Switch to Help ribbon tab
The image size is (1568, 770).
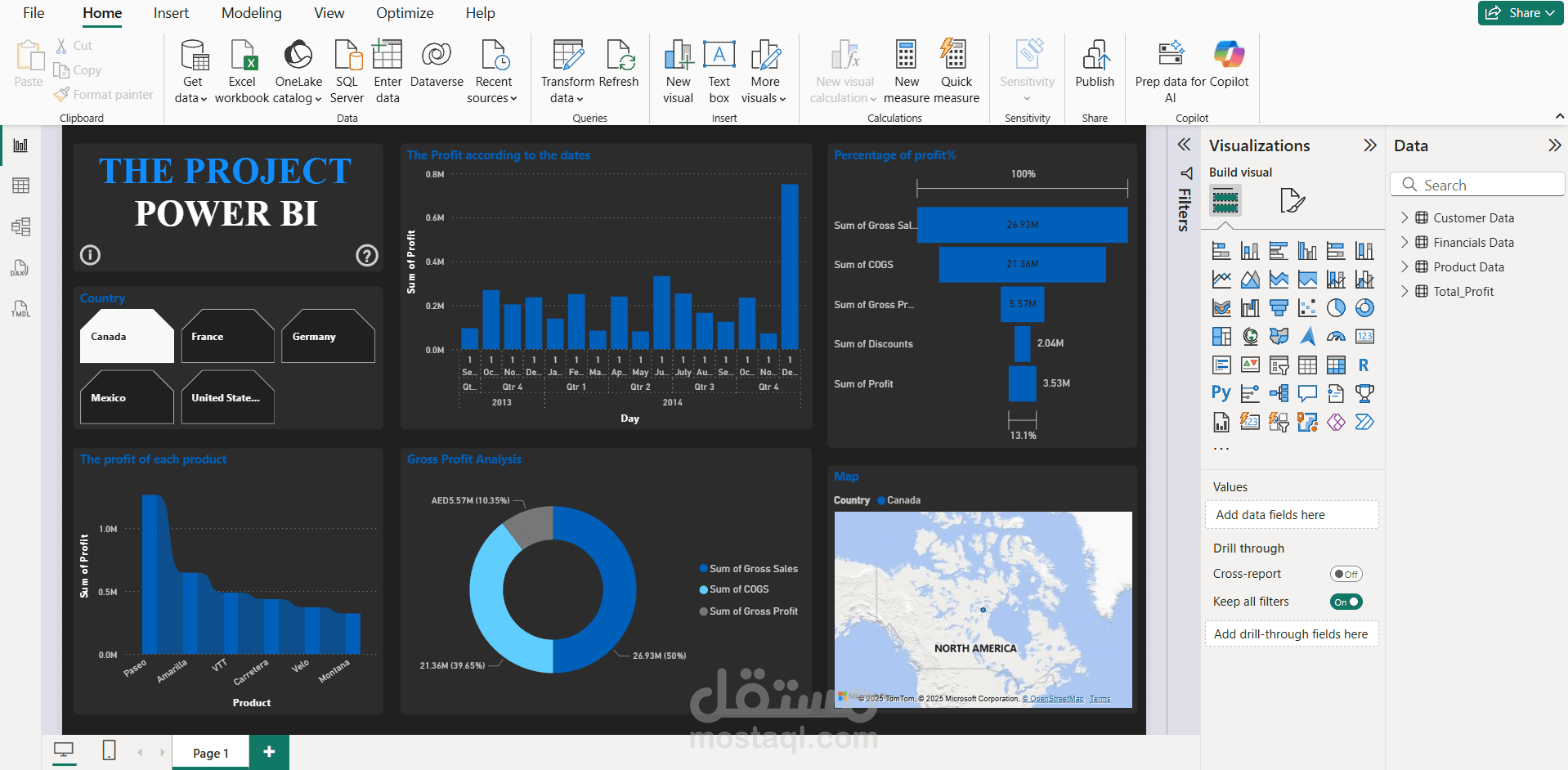[480, 13]
